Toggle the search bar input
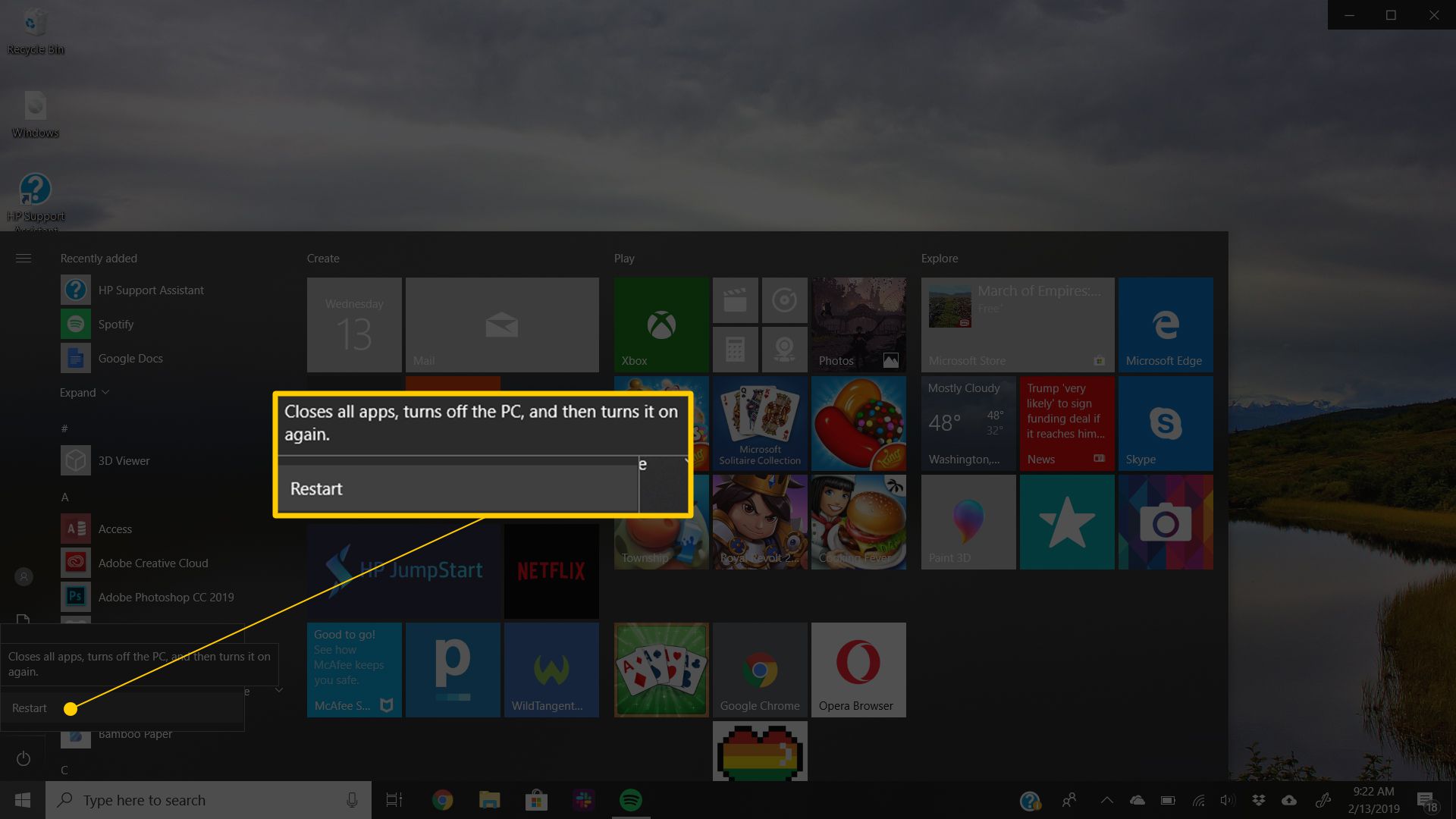Viewport: 1456px width, 819px height. point(206,800)
